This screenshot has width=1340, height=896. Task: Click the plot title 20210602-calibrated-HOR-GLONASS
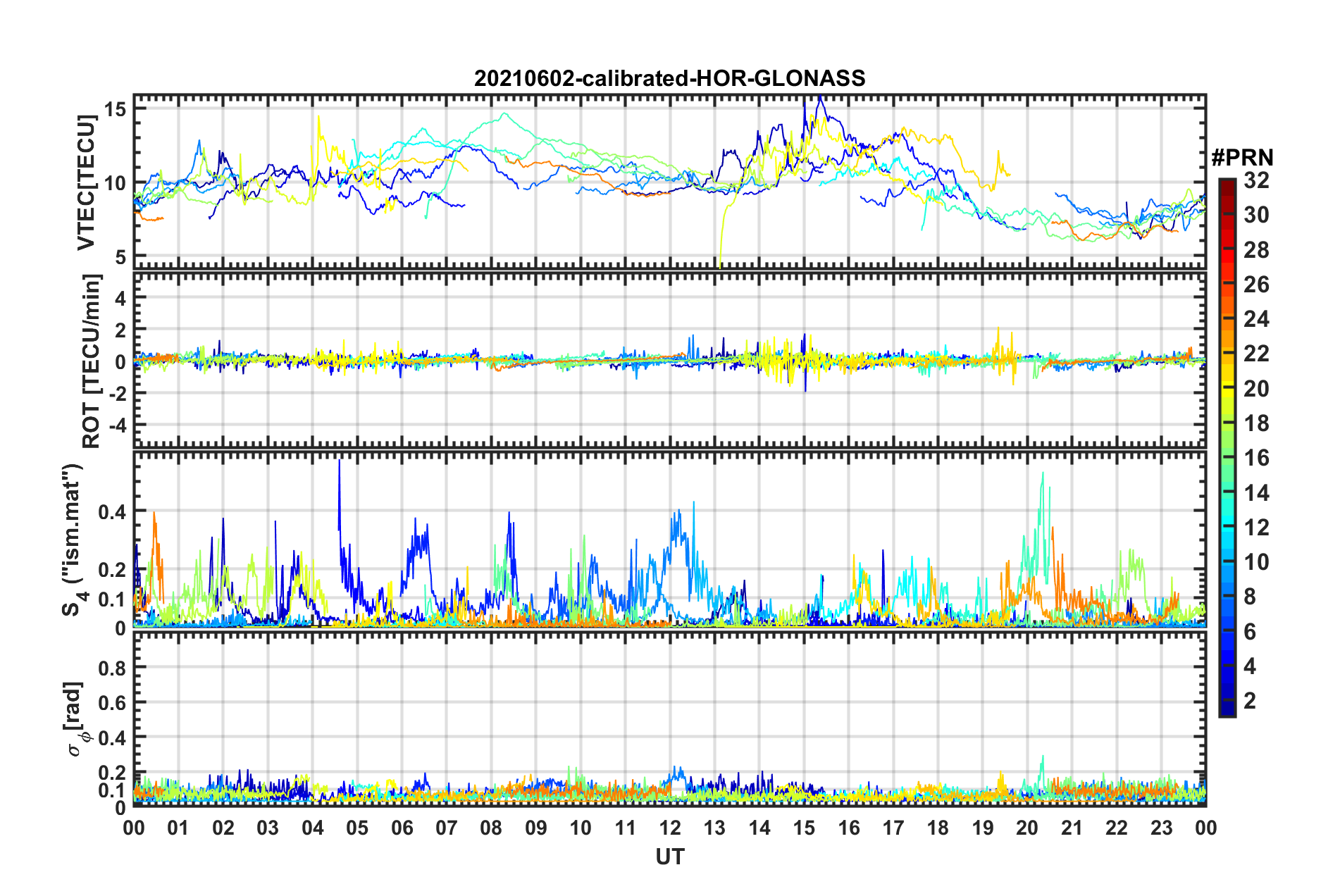(669, 78)
